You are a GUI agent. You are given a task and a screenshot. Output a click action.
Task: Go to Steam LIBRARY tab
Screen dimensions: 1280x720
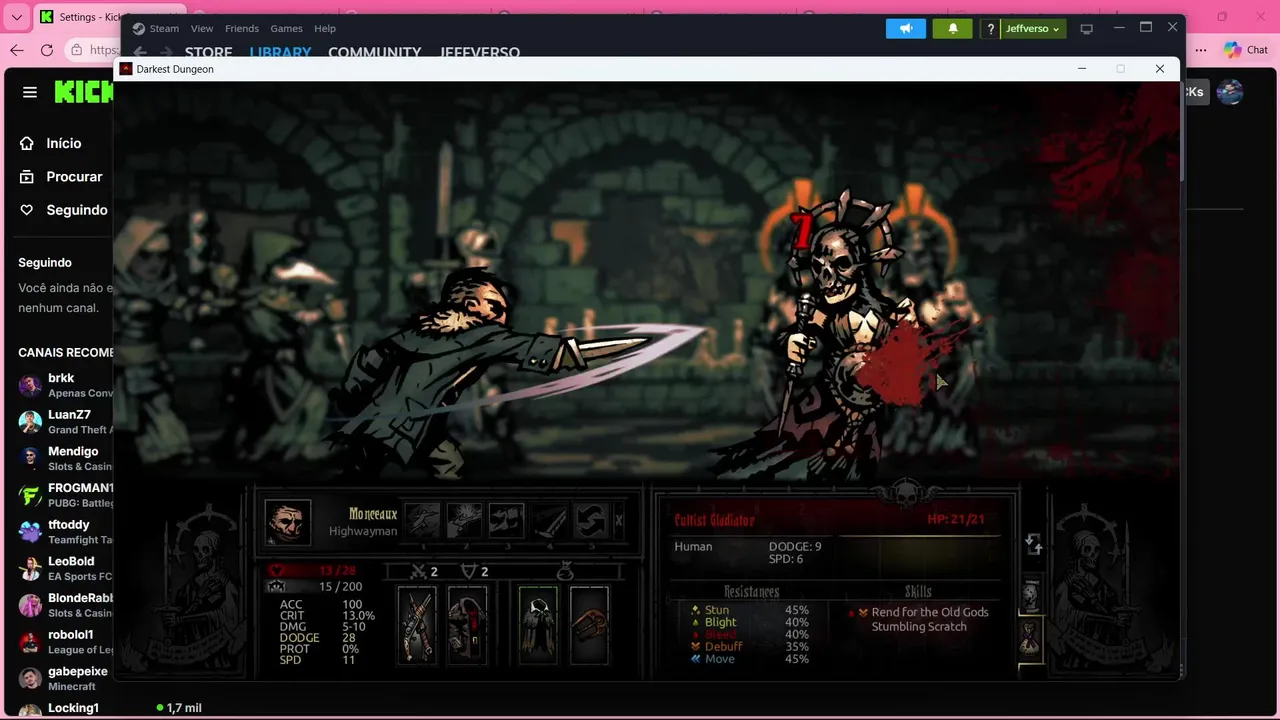click(x=280, y=52)
